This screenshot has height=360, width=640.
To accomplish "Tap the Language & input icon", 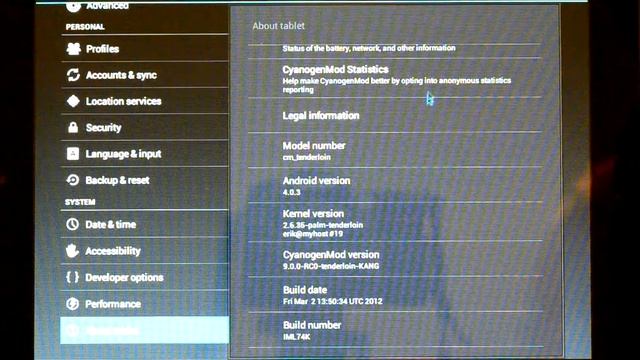I will (x=73, y=154).
